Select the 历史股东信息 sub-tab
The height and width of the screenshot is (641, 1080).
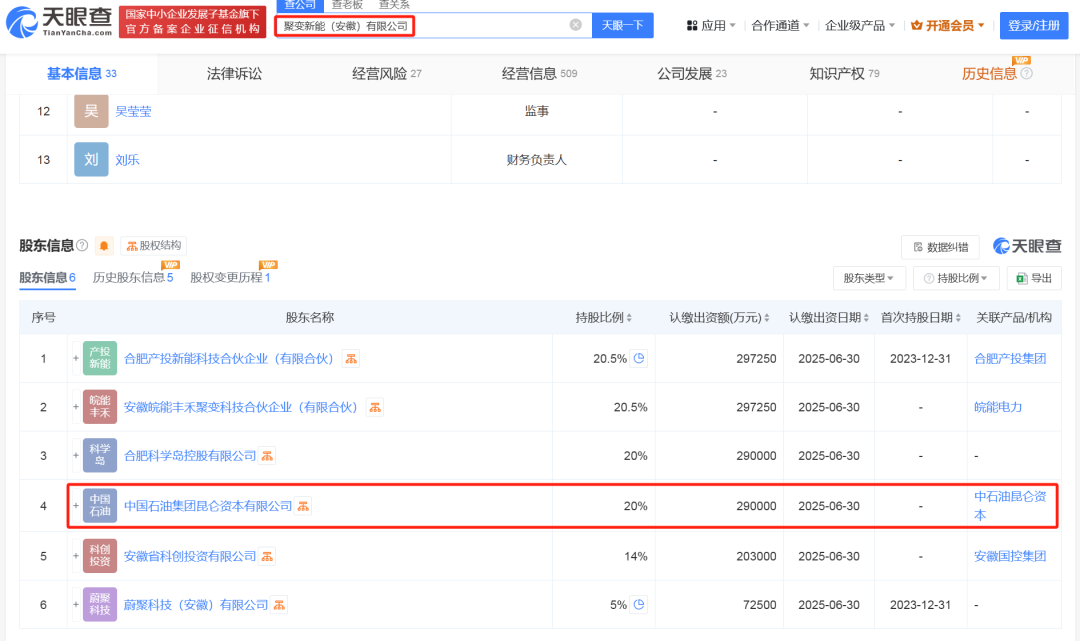(133, 277)
